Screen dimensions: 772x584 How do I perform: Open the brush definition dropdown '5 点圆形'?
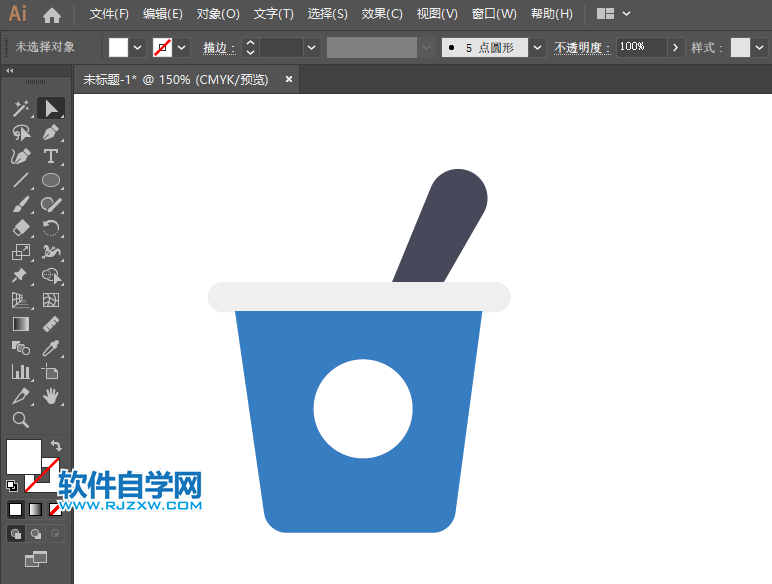(538, 47)
